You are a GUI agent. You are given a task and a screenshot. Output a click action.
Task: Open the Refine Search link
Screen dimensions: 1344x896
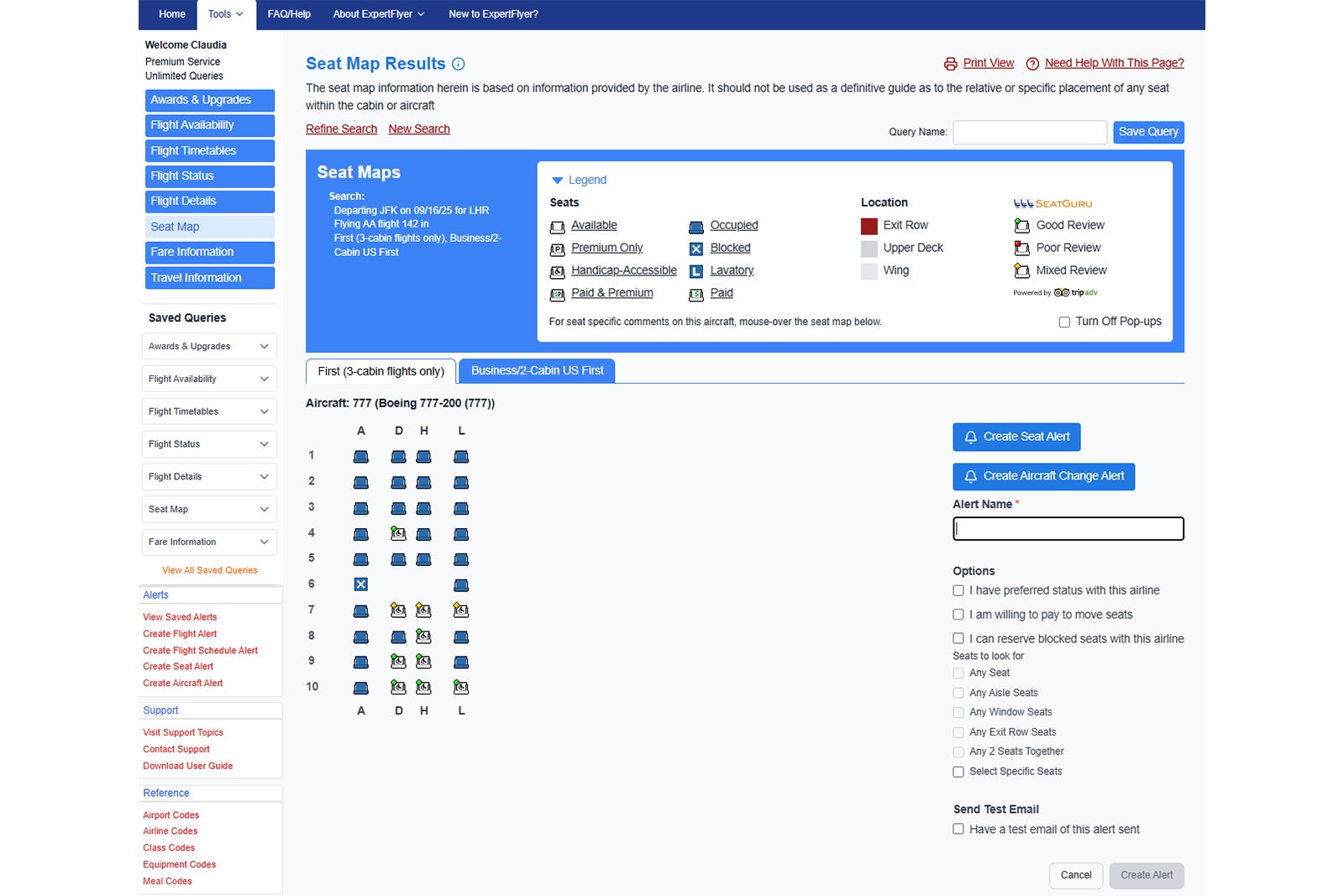tap(341, 128)
